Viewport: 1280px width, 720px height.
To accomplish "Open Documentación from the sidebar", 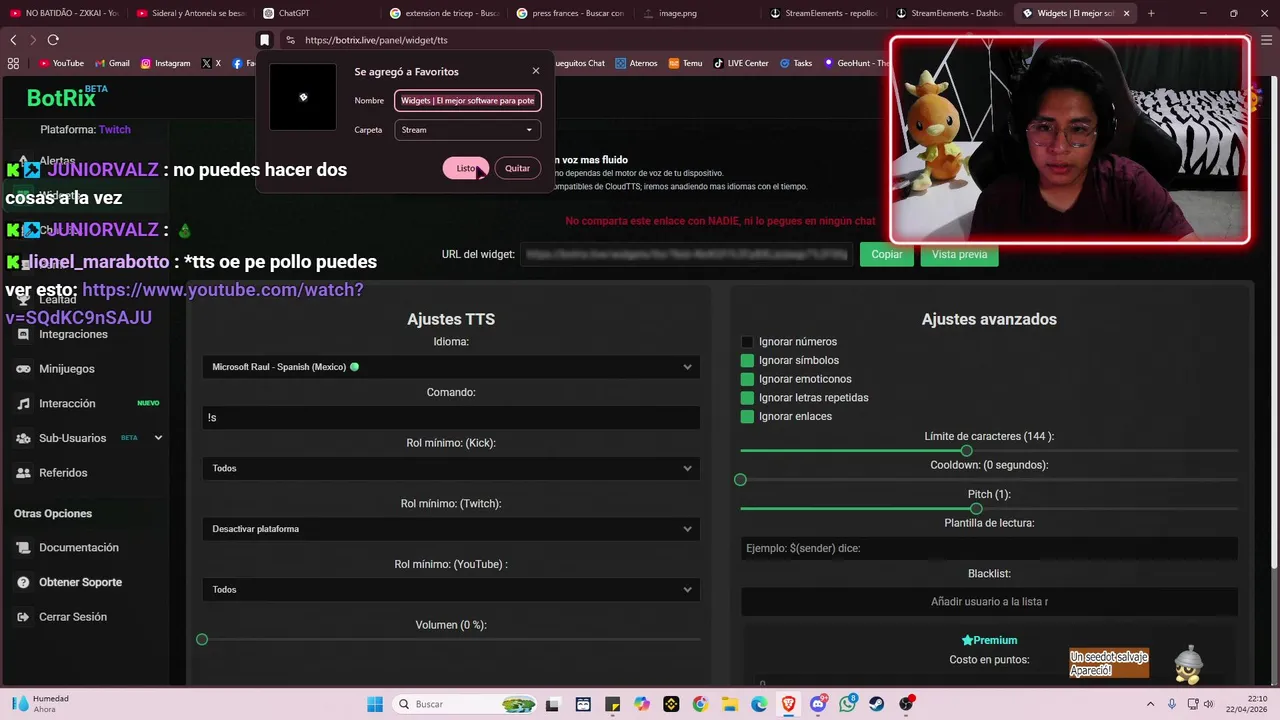I will pos(78,548).
